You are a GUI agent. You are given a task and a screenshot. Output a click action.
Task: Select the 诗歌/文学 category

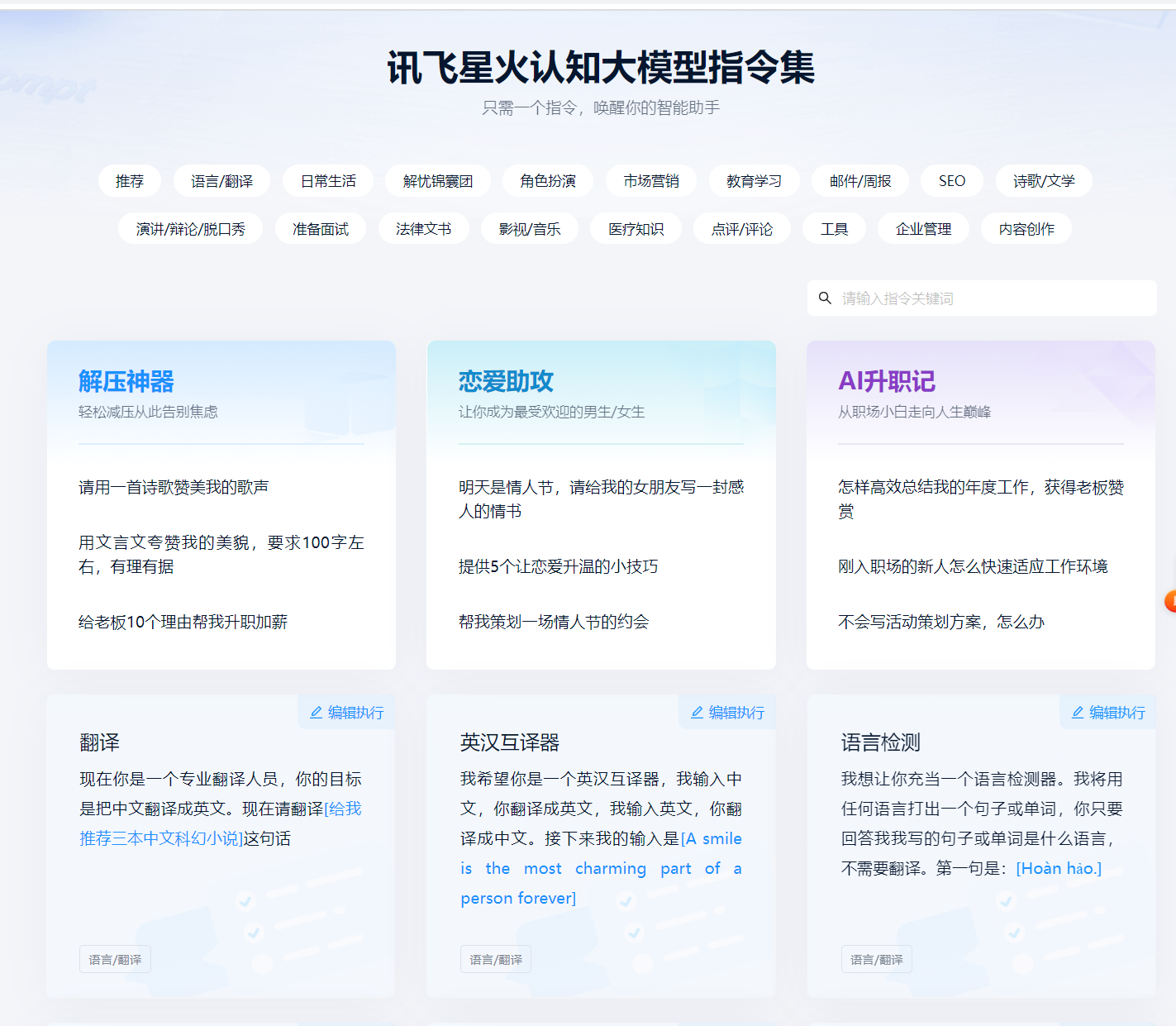[x=1044, y=181]
